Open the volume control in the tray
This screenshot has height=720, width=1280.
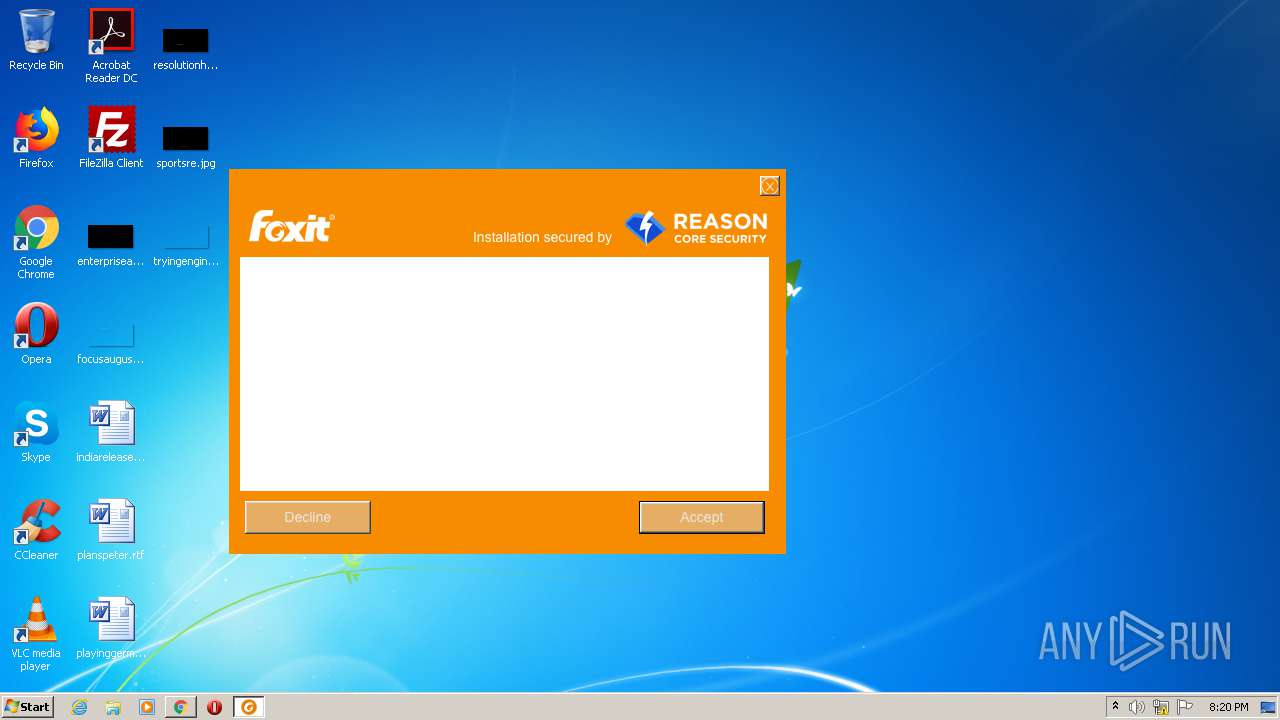(1137, 707)
